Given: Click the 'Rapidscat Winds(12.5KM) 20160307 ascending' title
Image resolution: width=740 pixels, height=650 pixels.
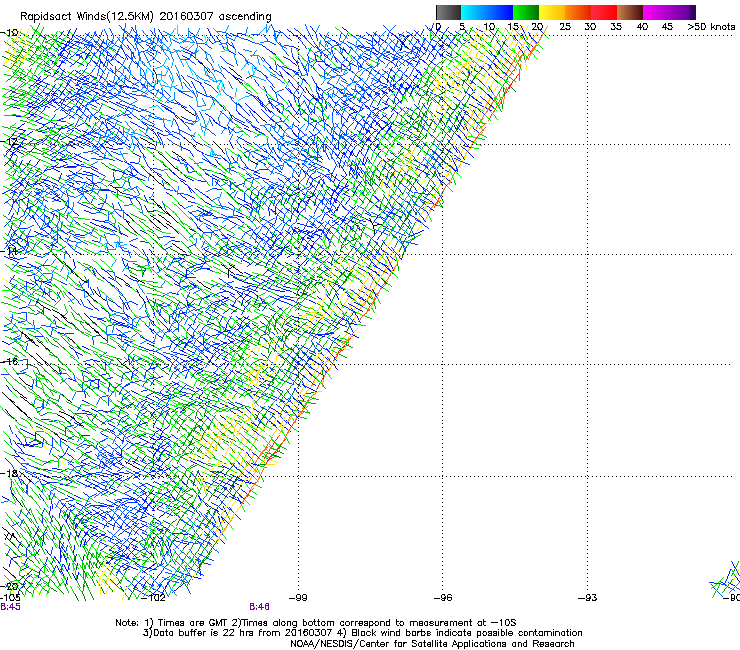Looking at the screenshot, I should tap(146, 17).
